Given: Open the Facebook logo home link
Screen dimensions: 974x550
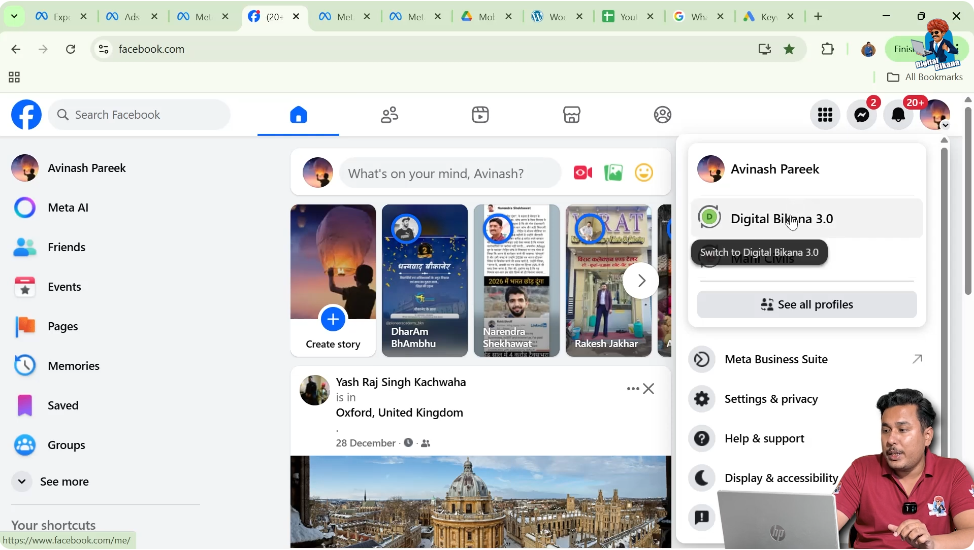Looking at the screenshot, I should point(26,114).
